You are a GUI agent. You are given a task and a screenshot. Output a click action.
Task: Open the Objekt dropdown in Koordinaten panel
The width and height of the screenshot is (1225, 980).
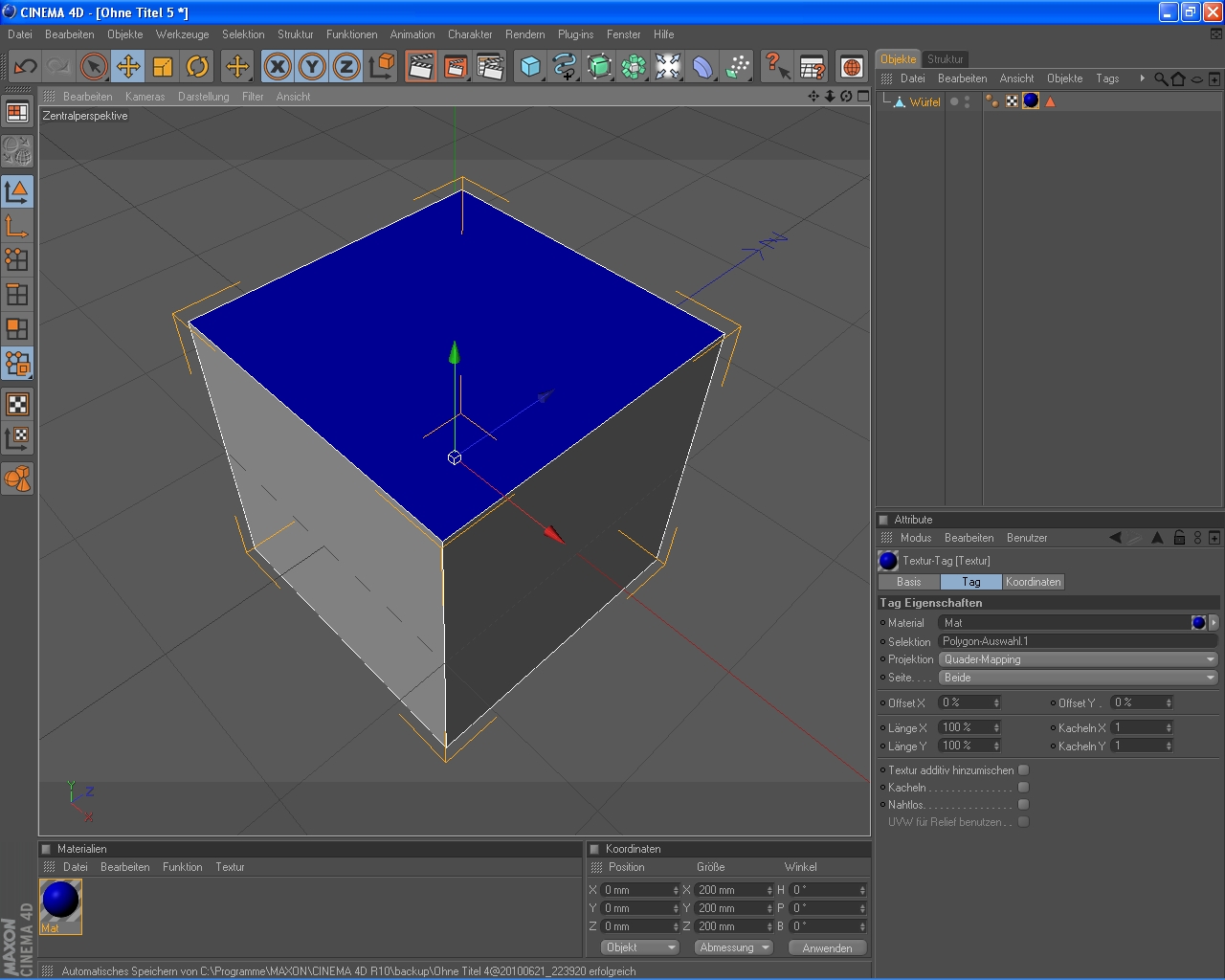(640, 947)
